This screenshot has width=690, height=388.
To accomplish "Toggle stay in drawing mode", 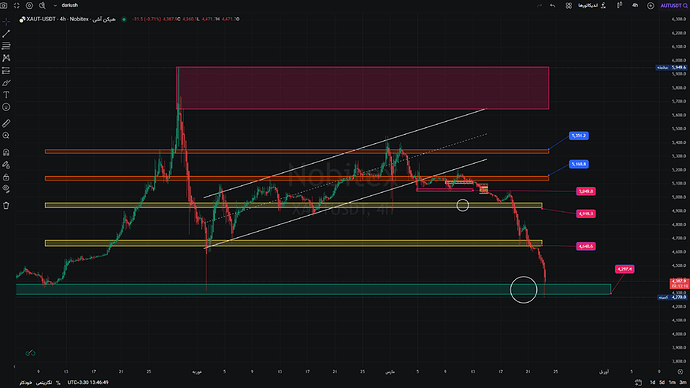I will pyautogui.click(x=6, y=165).
